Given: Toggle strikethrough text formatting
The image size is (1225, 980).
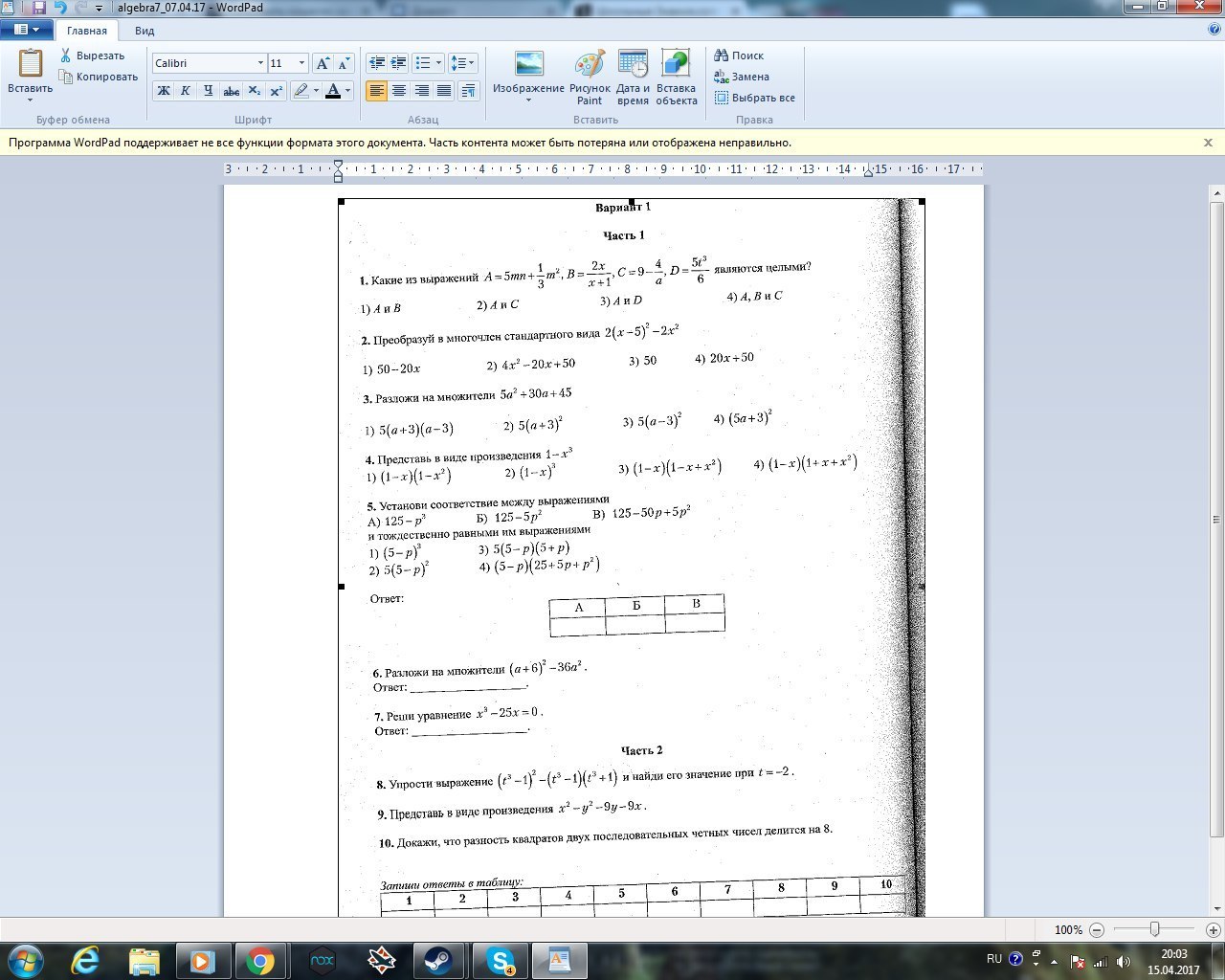Looking at the screenshot, I should [231, 91].
